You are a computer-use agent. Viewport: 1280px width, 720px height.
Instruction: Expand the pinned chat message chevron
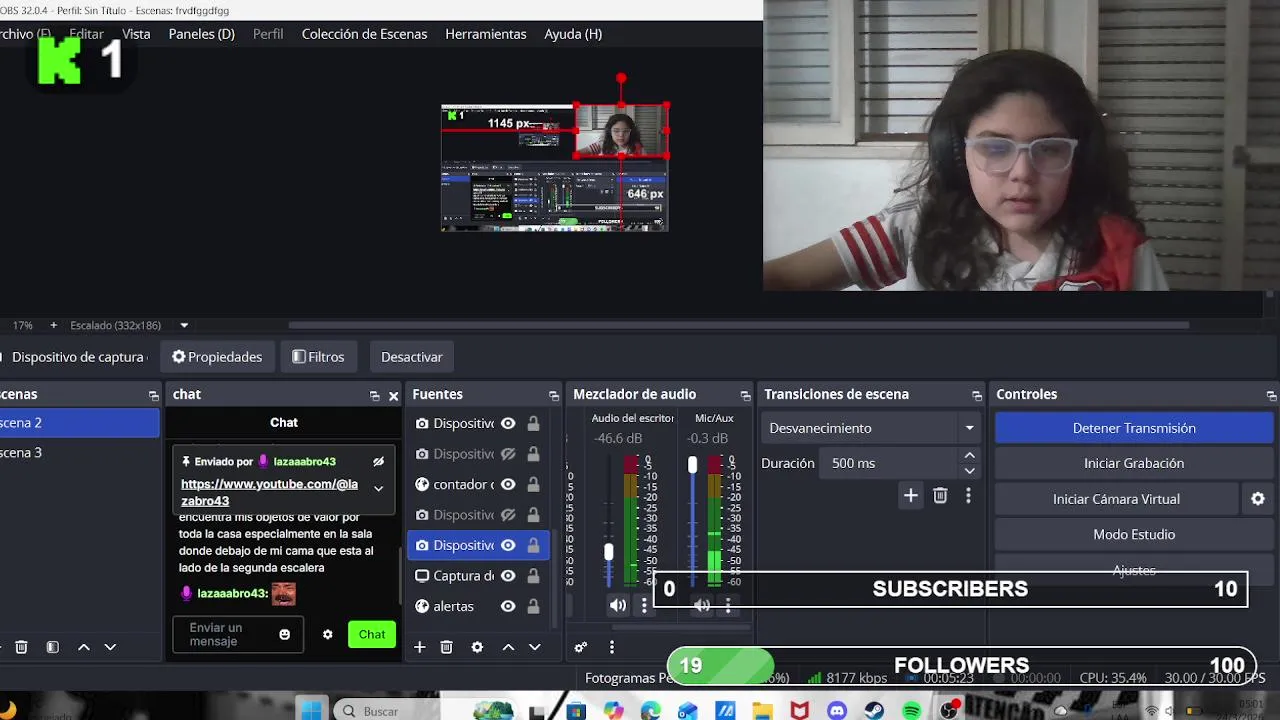pos(378,488)
